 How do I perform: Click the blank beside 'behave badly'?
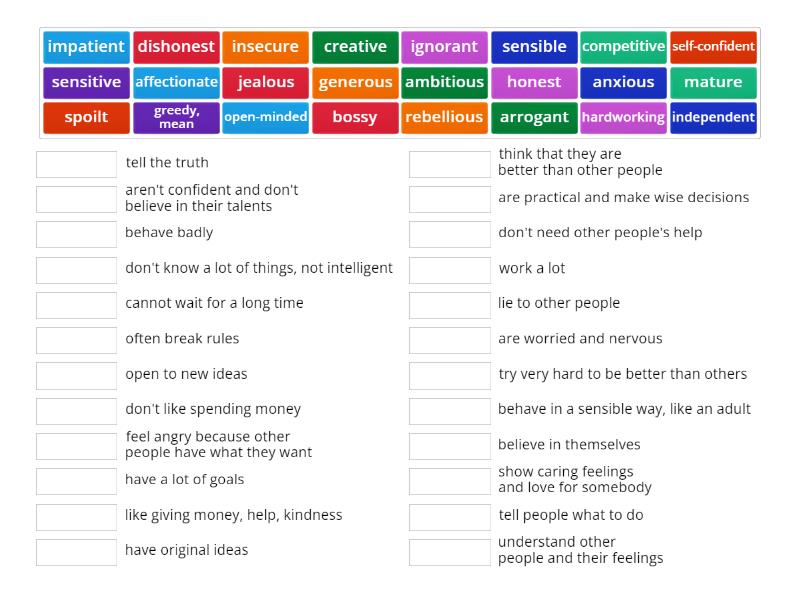click(x=74, y=233)
